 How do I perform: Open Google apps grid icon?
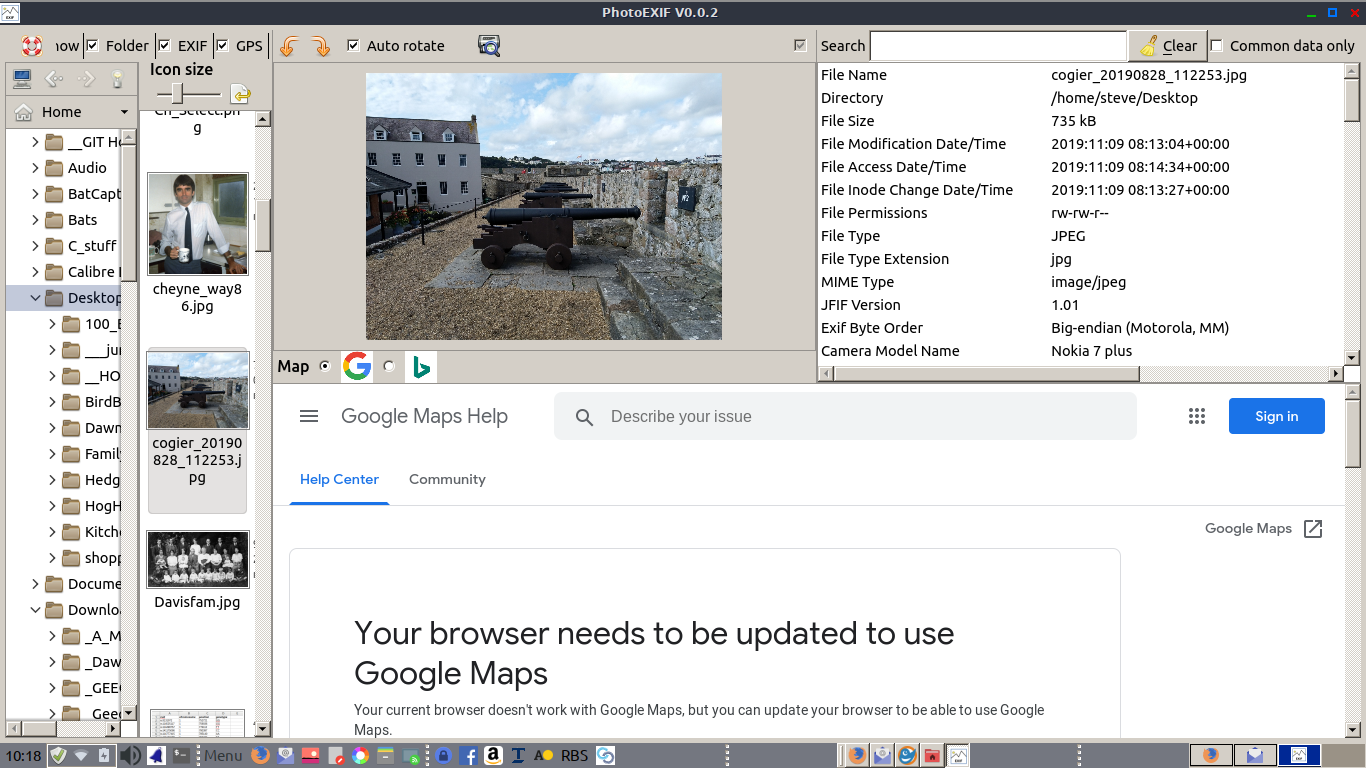click(1197, 417)
